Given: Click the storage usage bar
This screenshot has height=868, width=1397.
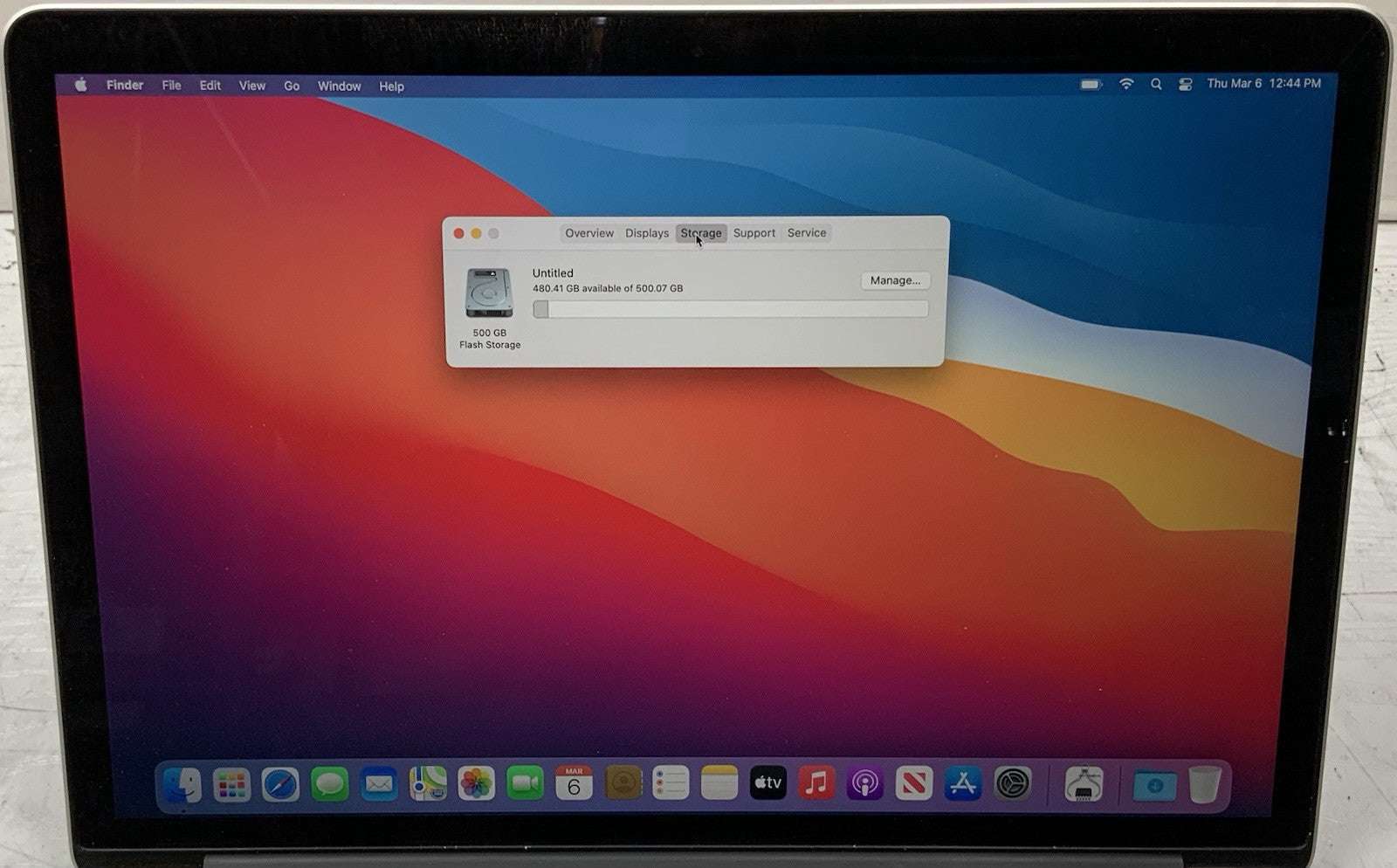Looking at the screenshot, I should click(731, 309).
